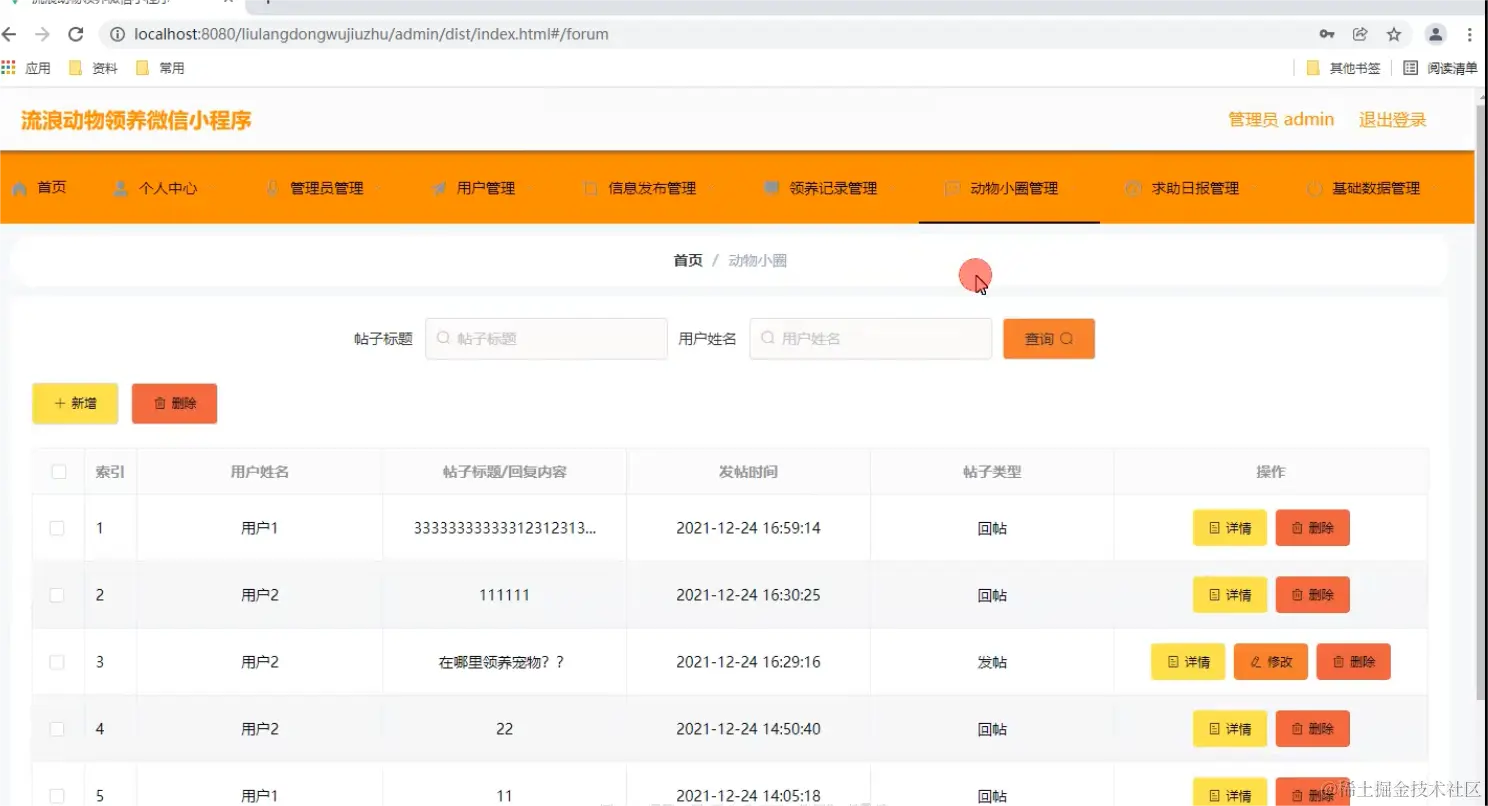Open the 阅读清单 reading list
Screen dimensions: 1488x806
[x=1440, y=68]
